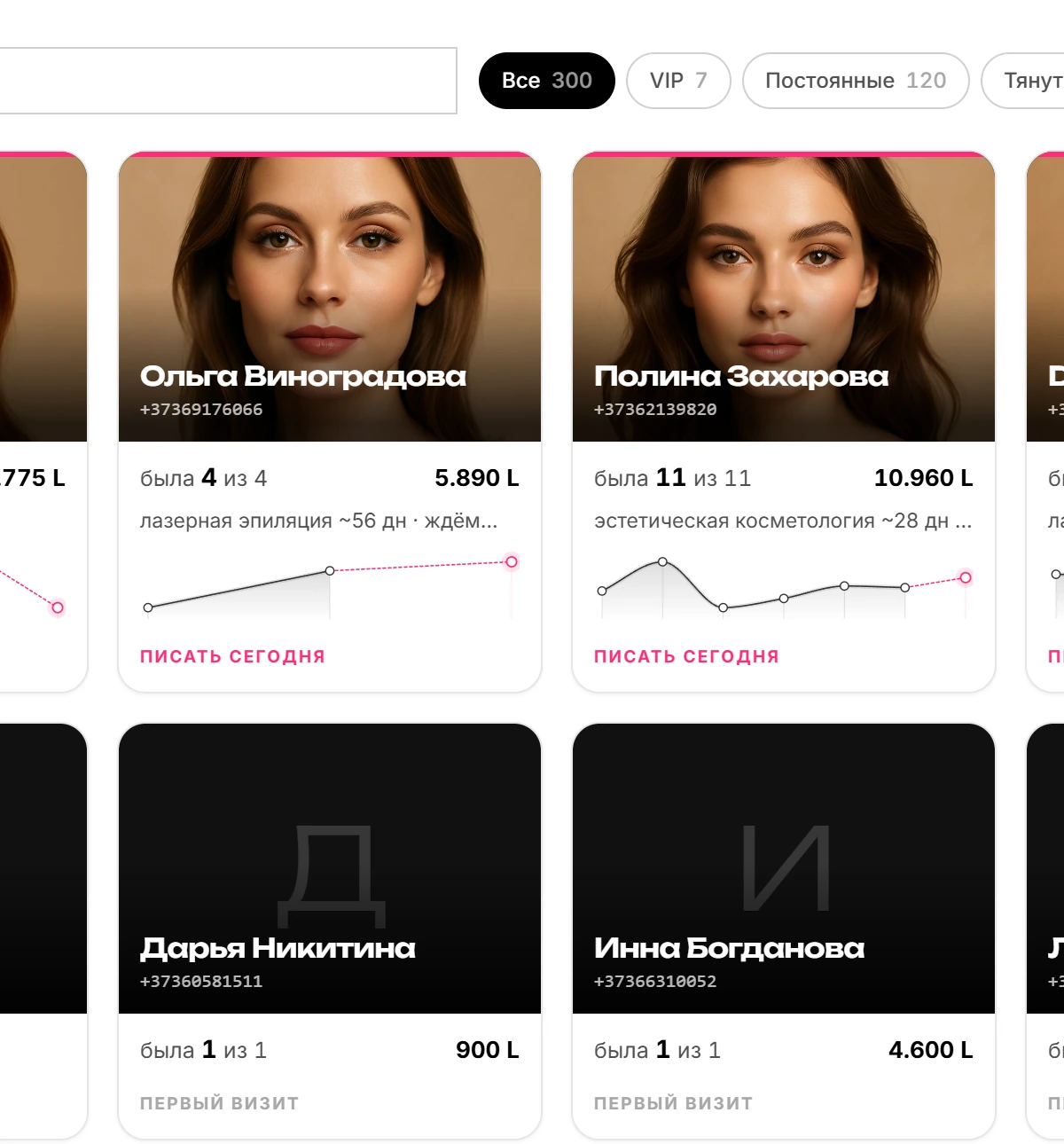Click "ПИСАТЬ СЕГОДНЯ" on Ольга Виноградова's card
The width and height of the screenshot is (1064, 1144).
232,656
